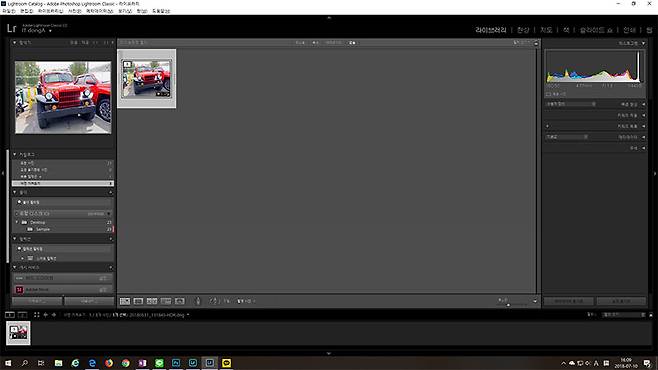The image size is (658, 370).
Task: Toggle filter lock icon in filter bar
Action: point(536,43)
